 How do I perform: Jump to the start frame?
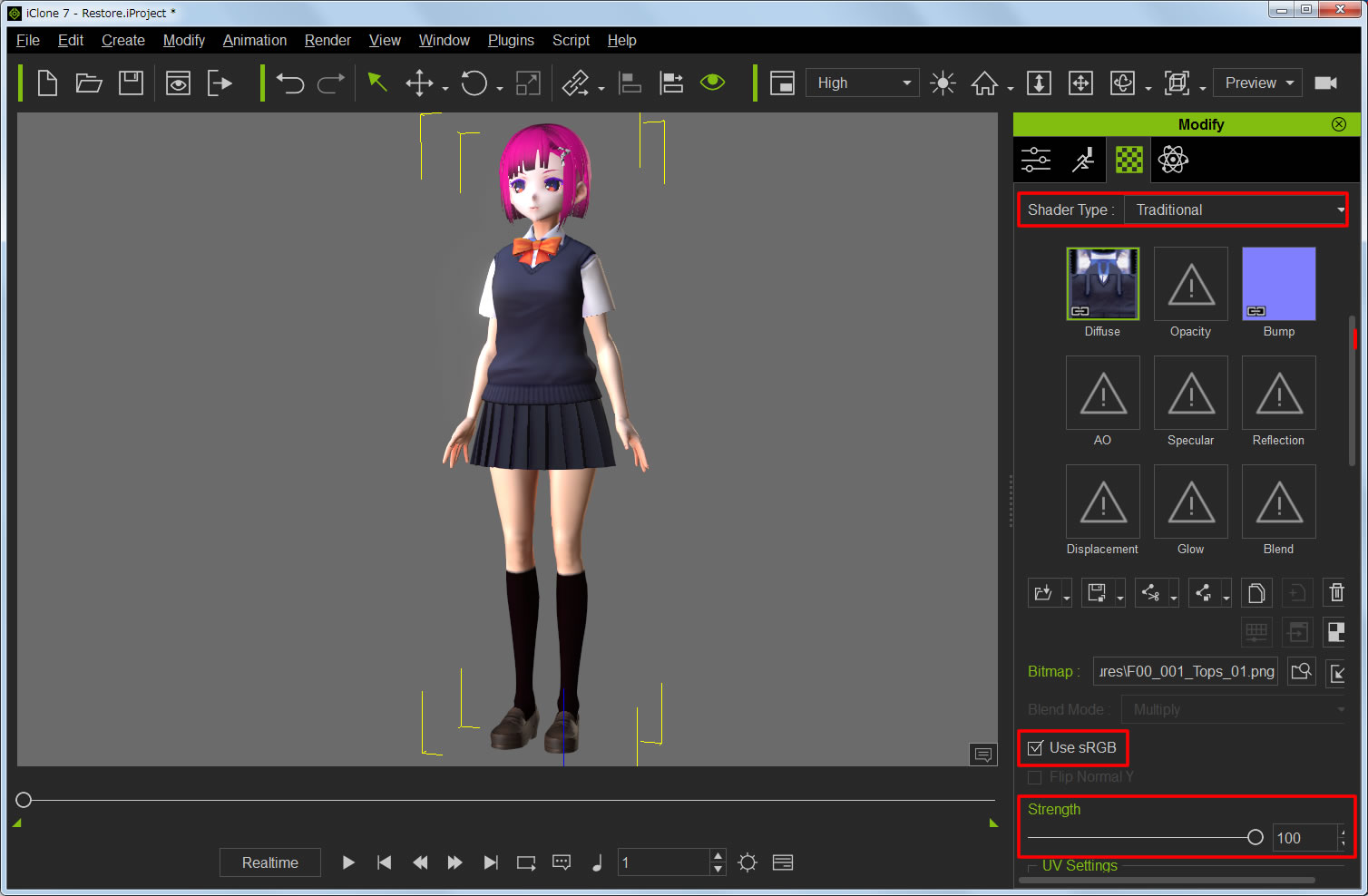pyautogui.click(x=384, y=862)
